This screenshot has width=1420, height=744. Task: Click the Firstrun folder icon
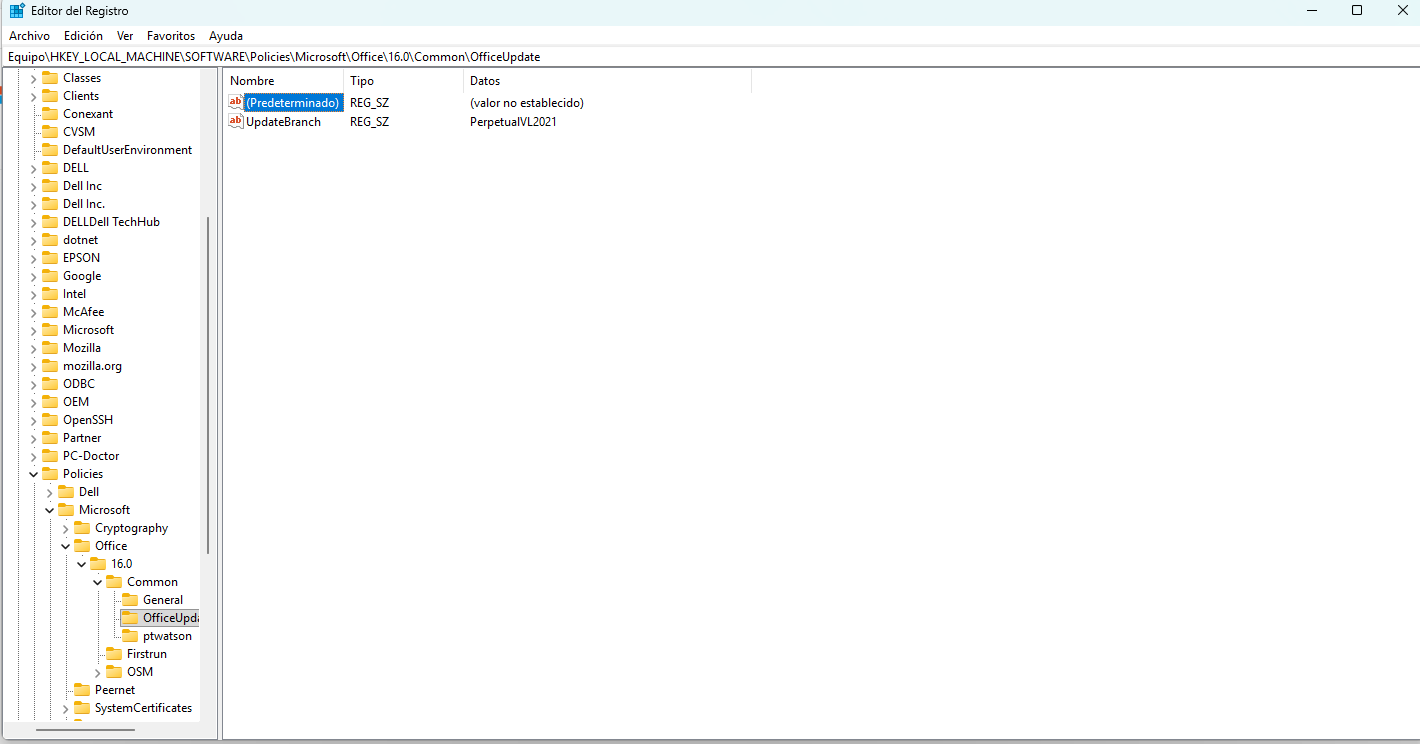[x=114, y=654]
